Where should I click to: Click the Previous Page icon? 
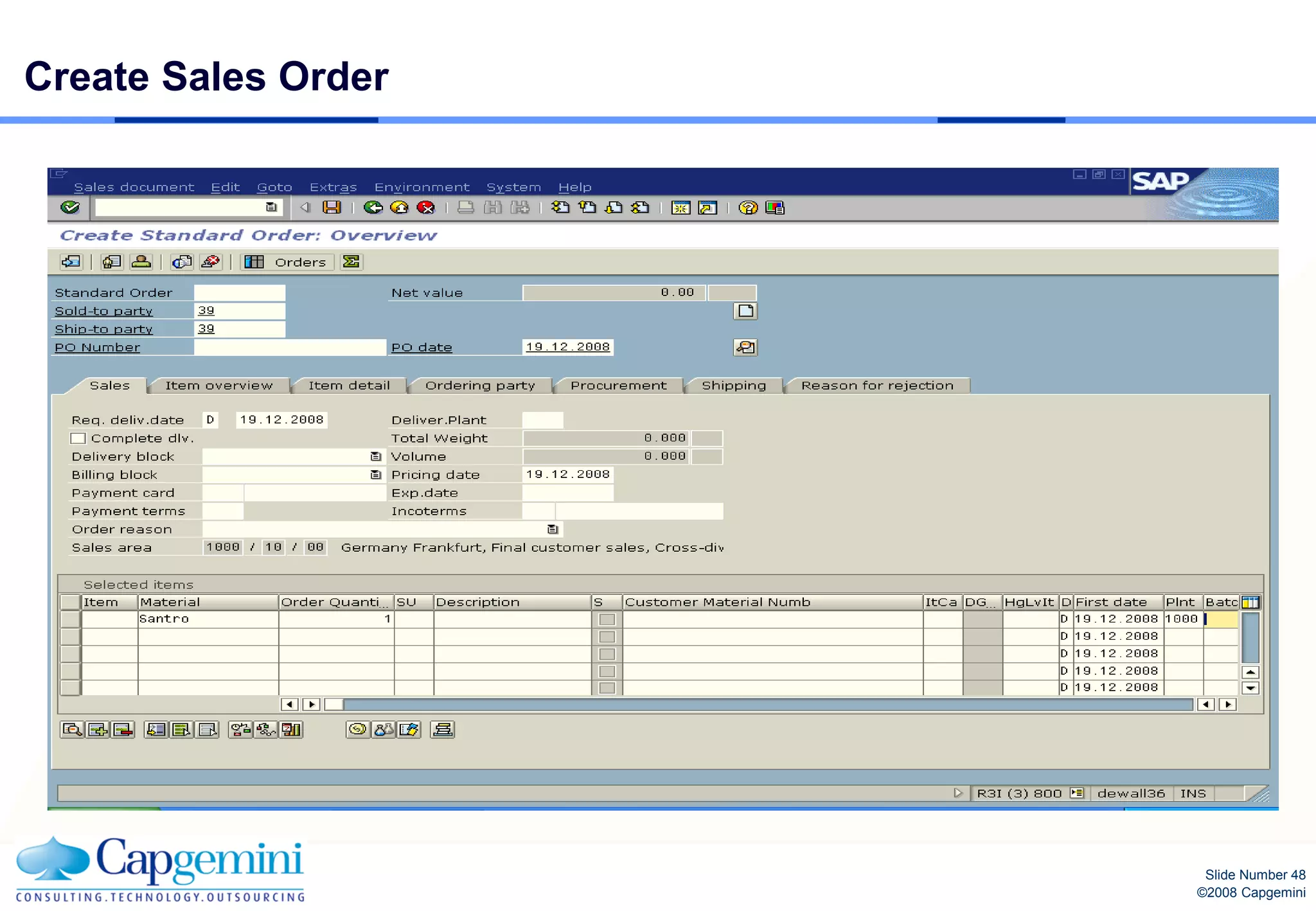pos(587,208)
